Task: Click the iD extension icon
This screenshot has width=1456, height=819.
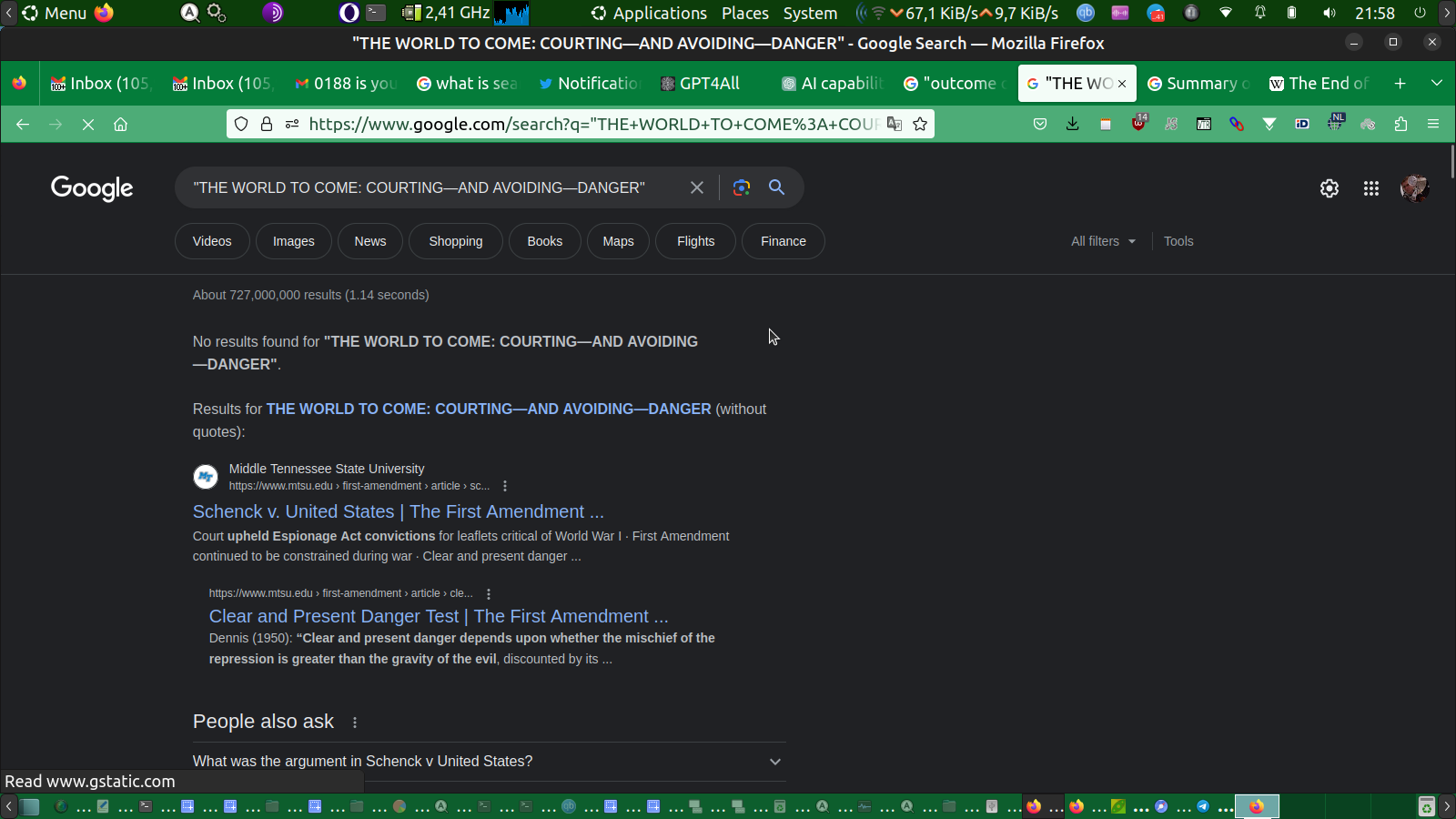Action: tap(1302, 124)
